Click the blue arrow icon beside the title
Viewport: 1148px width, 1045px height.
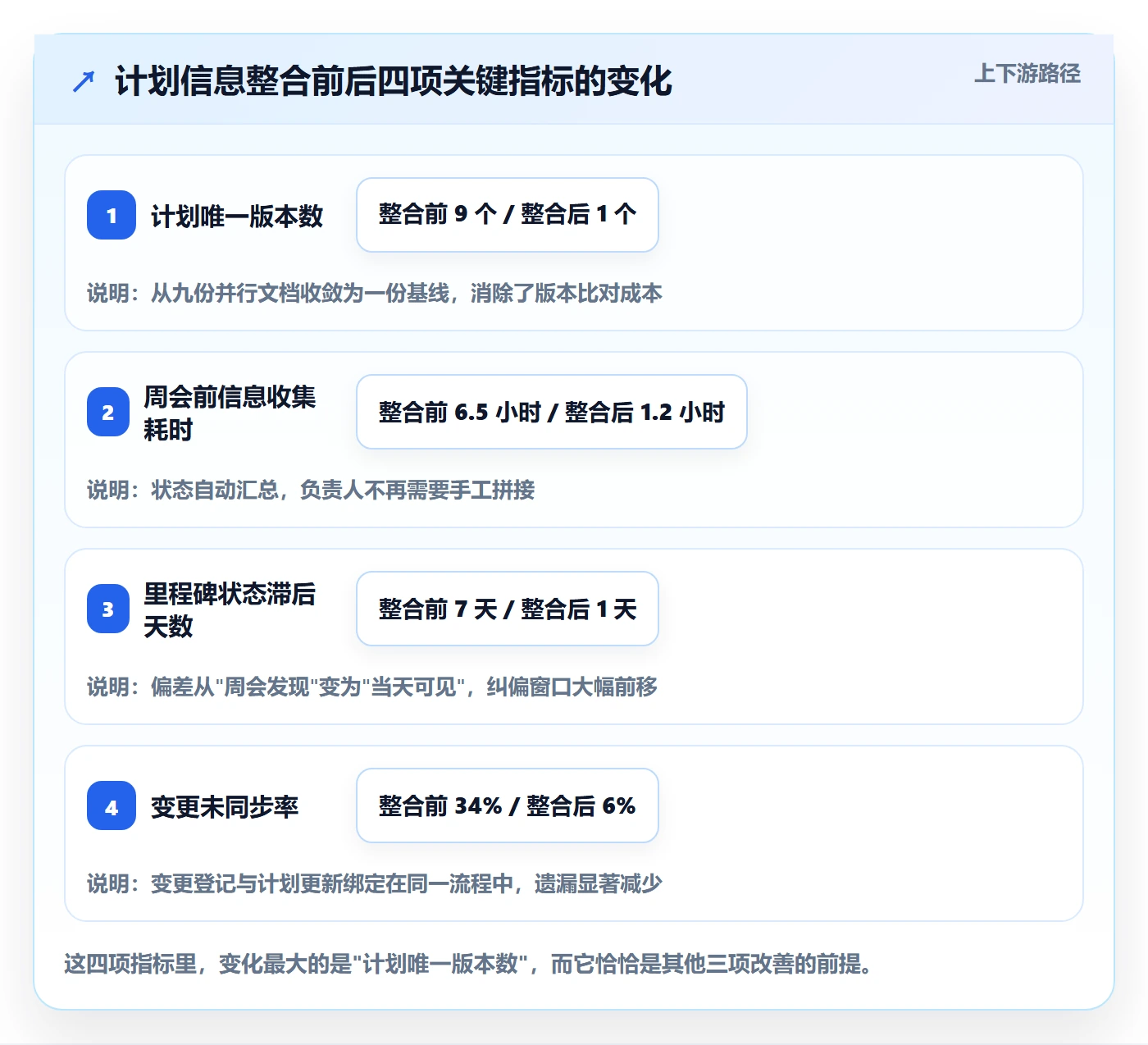point(84,81)
